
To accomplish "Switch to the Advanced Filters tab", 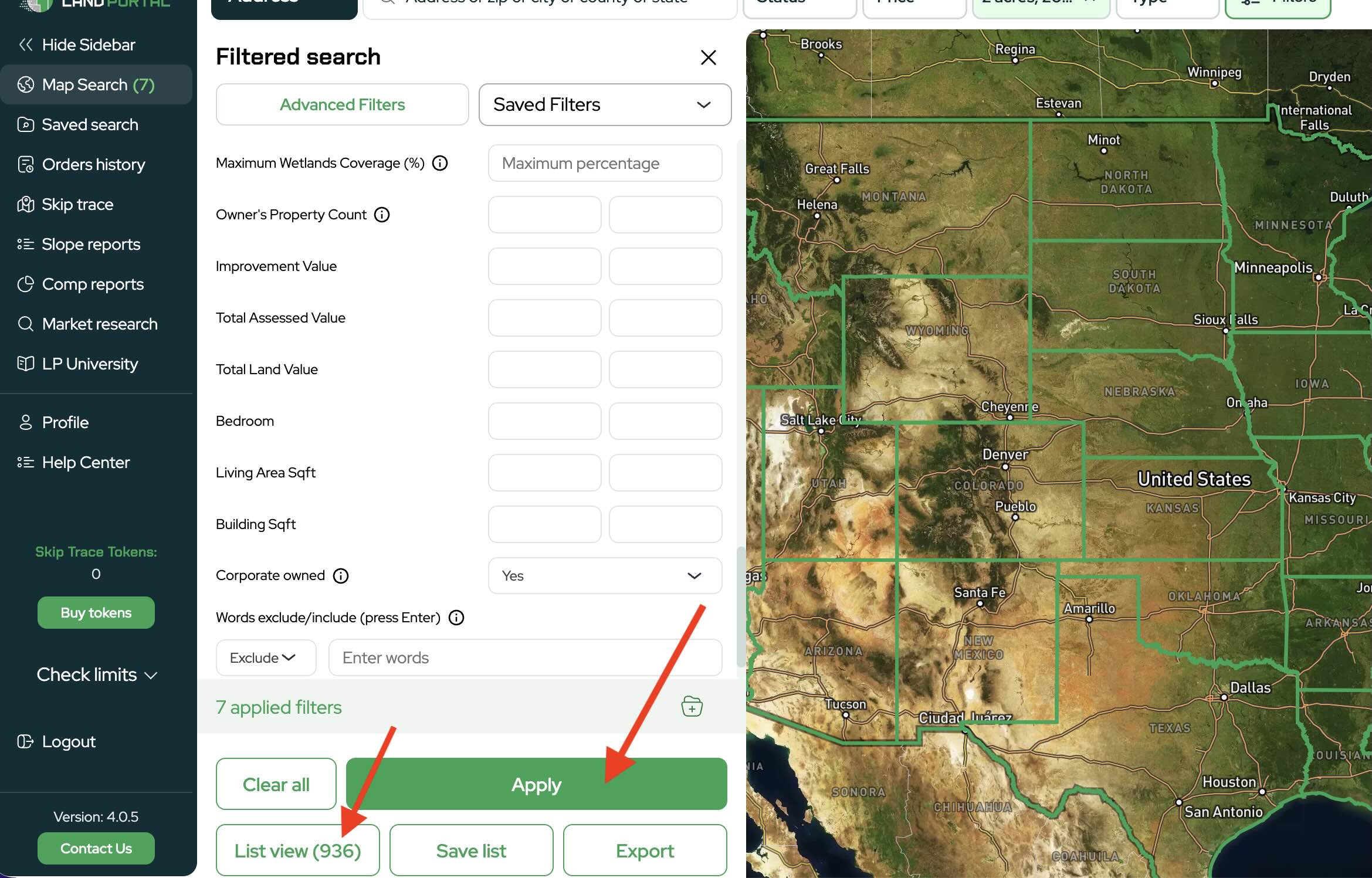I will 342,104.
